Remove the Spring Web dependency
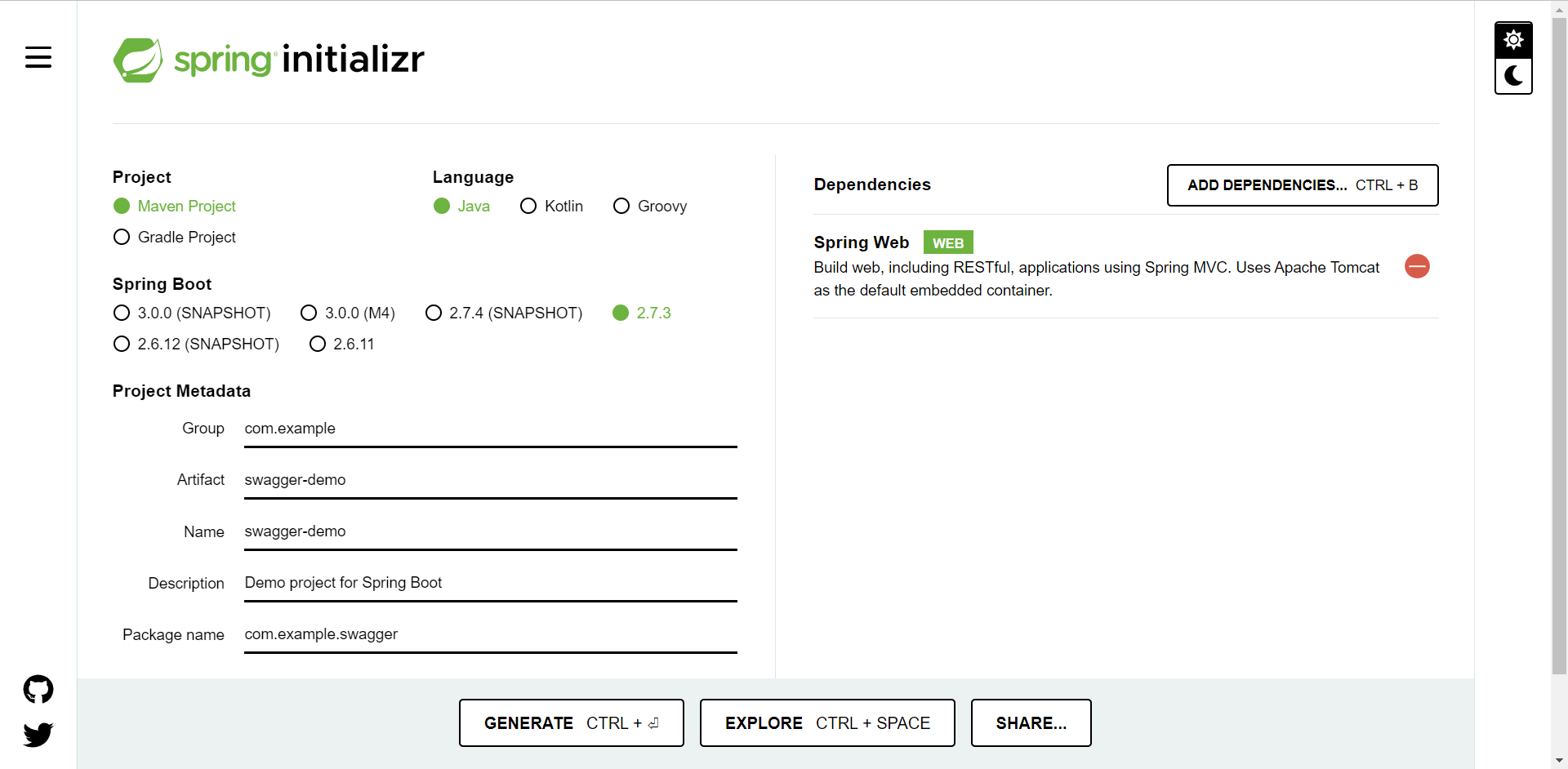Screen dimensions: 1568x769 [1417, 266]
